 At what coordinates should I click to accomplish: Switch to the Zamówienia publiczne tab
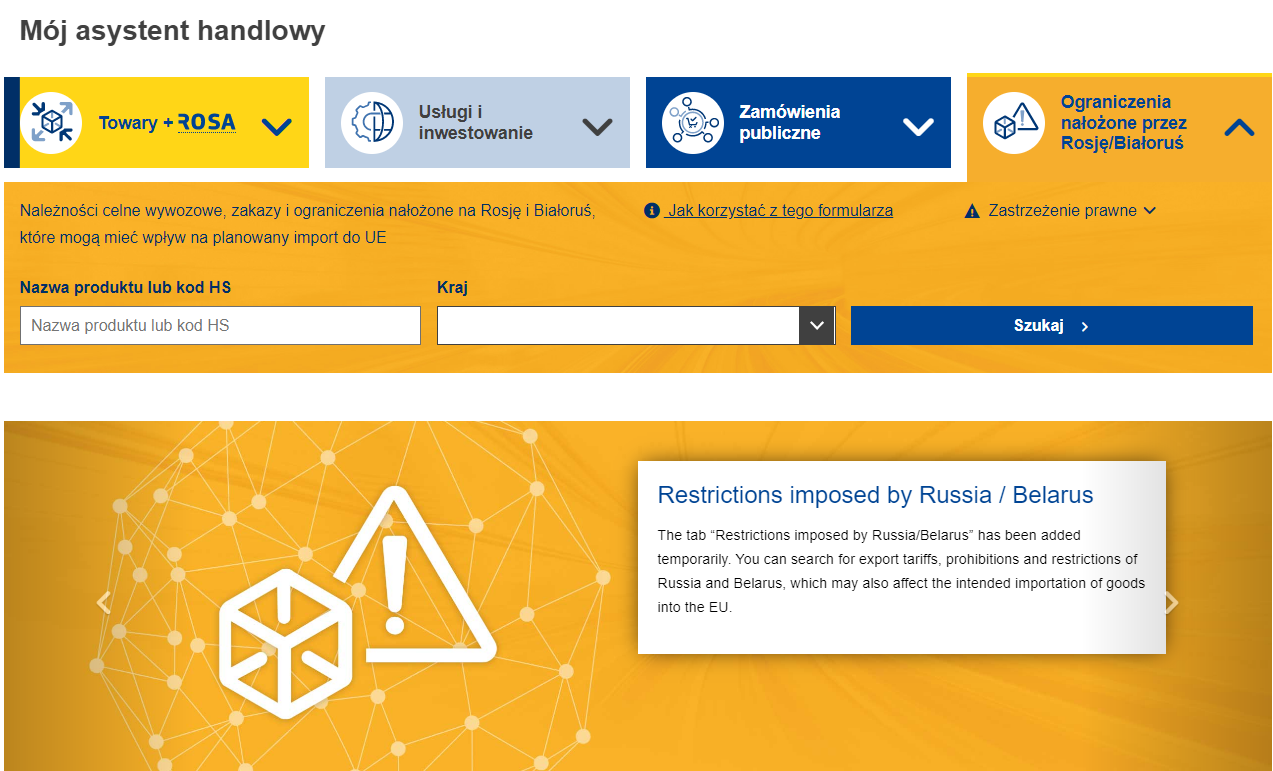pos(789,123)
